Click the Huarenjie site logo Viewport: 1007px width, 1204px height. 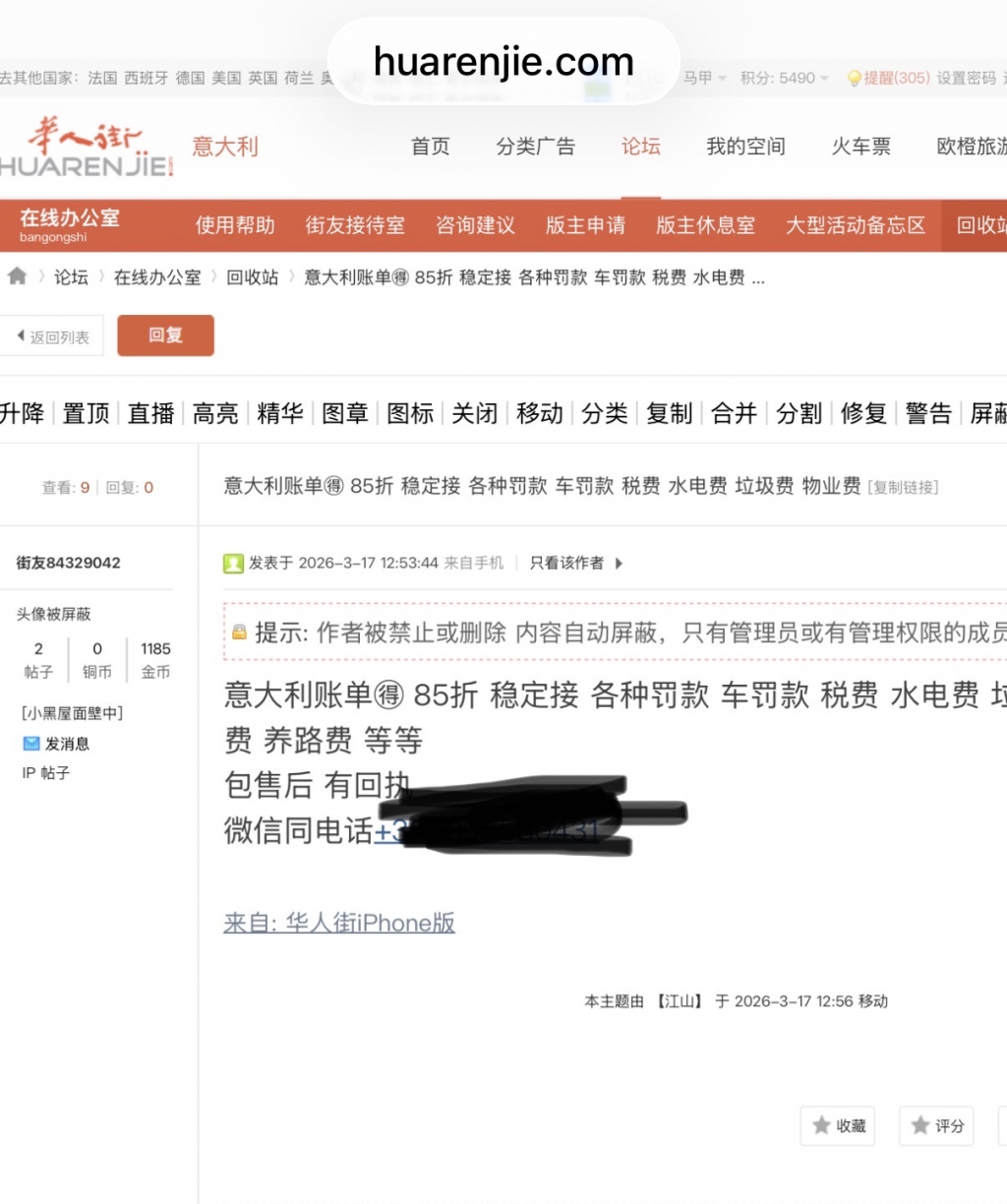(x=87, y=148)
